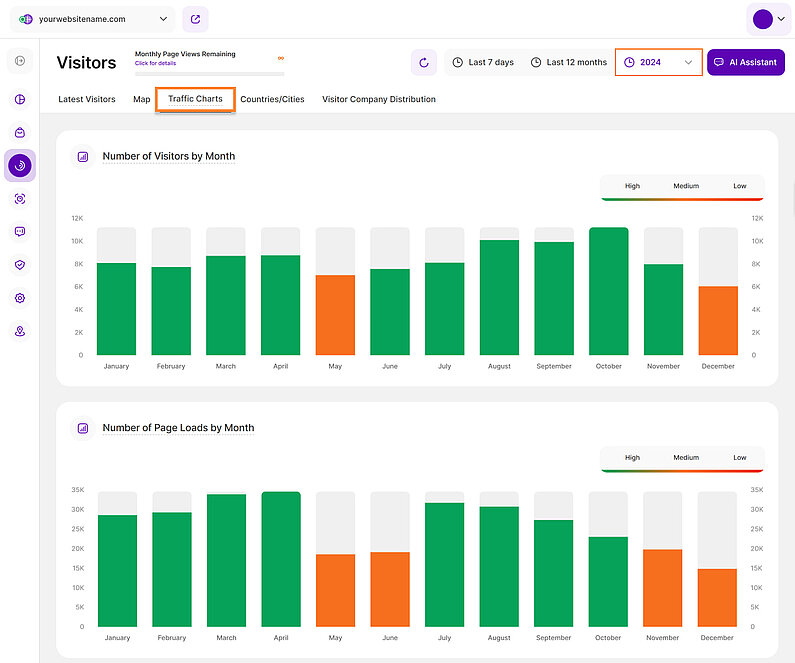Click the 'Click for details' link
The image size is (795, 663).
pos(155,63)
